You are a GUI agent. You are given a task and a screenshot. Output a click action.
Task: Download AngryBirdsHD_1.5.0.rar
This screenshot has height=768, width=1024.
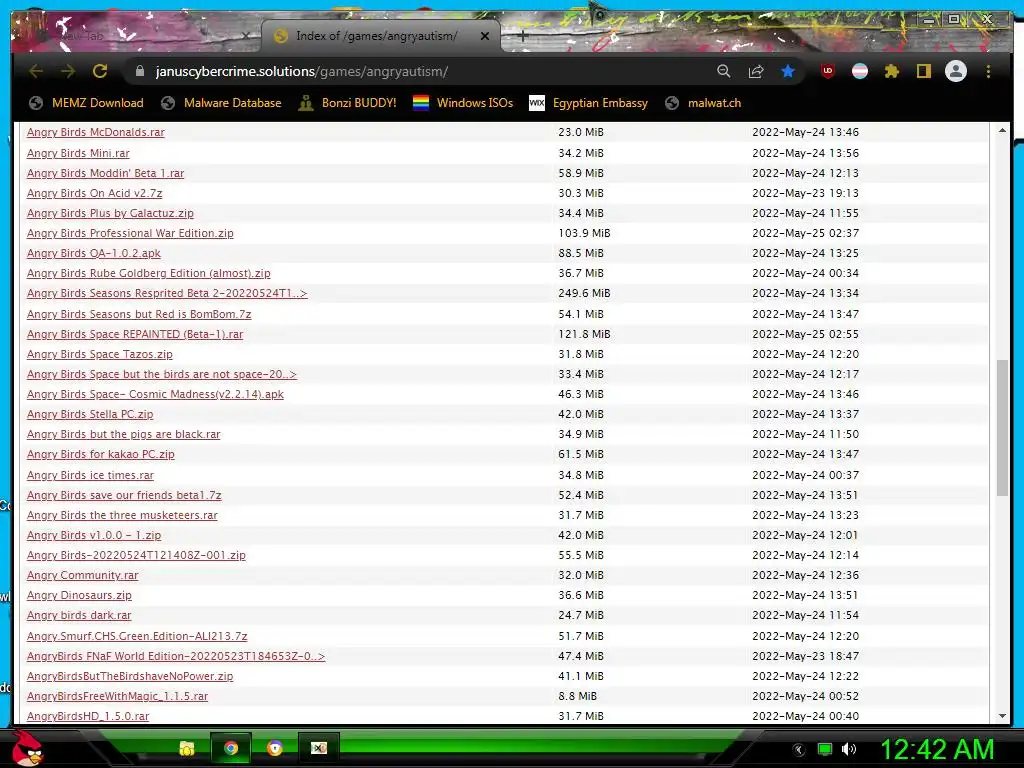(88, 716)
